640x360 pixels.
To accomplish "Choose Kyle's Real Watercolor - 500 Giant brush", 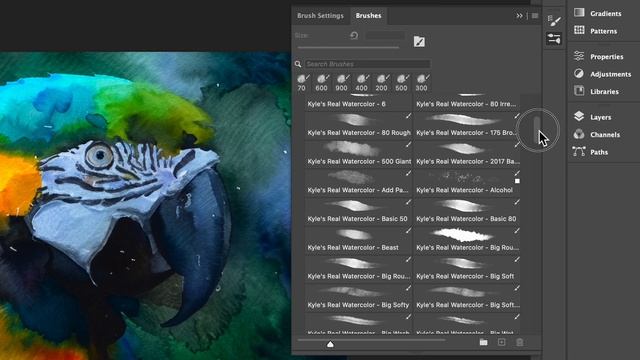I will (x=359, y=154).
